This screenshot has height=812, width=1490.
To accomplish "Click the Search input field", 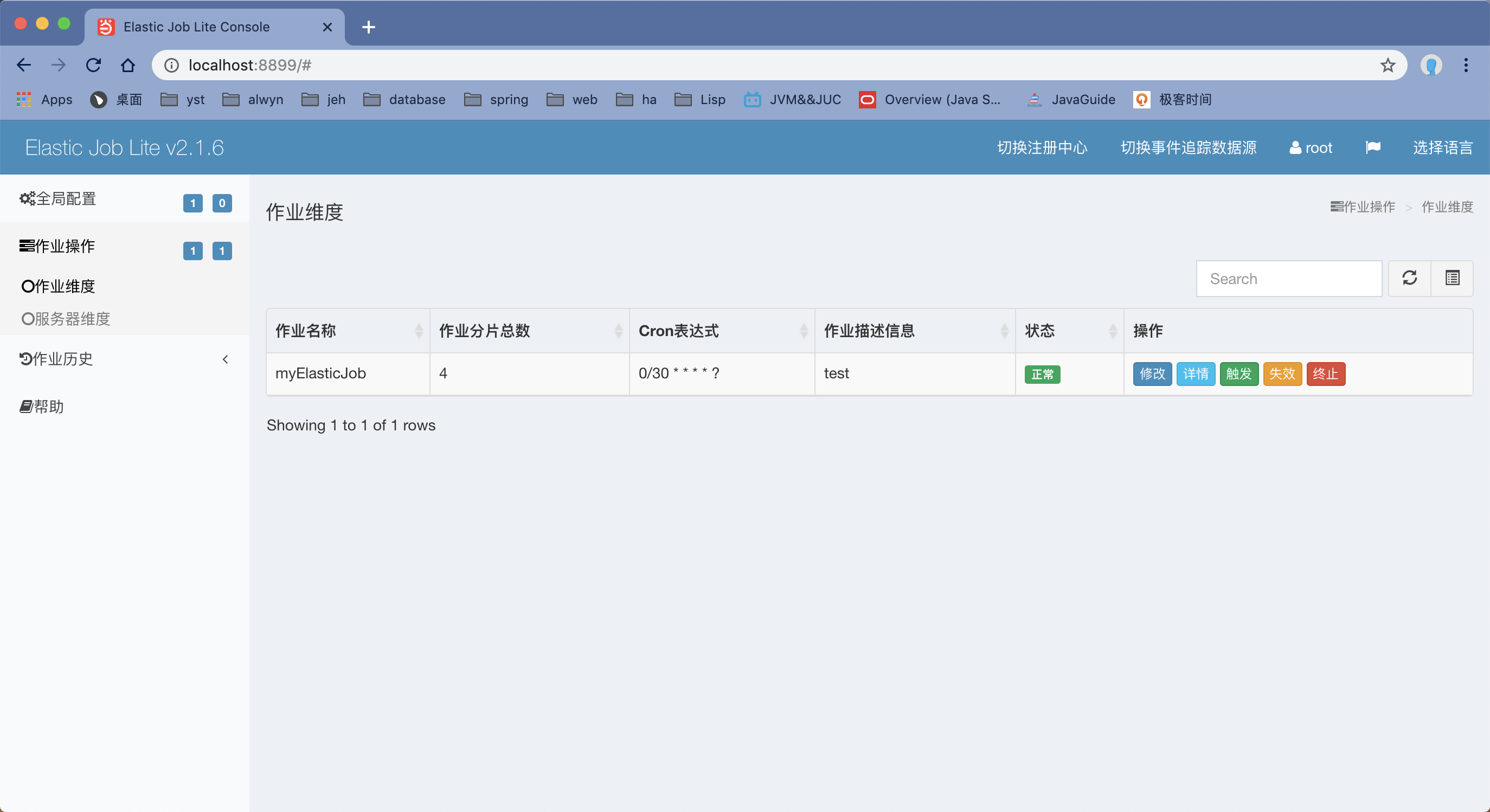I will [x=1289, y=279].
